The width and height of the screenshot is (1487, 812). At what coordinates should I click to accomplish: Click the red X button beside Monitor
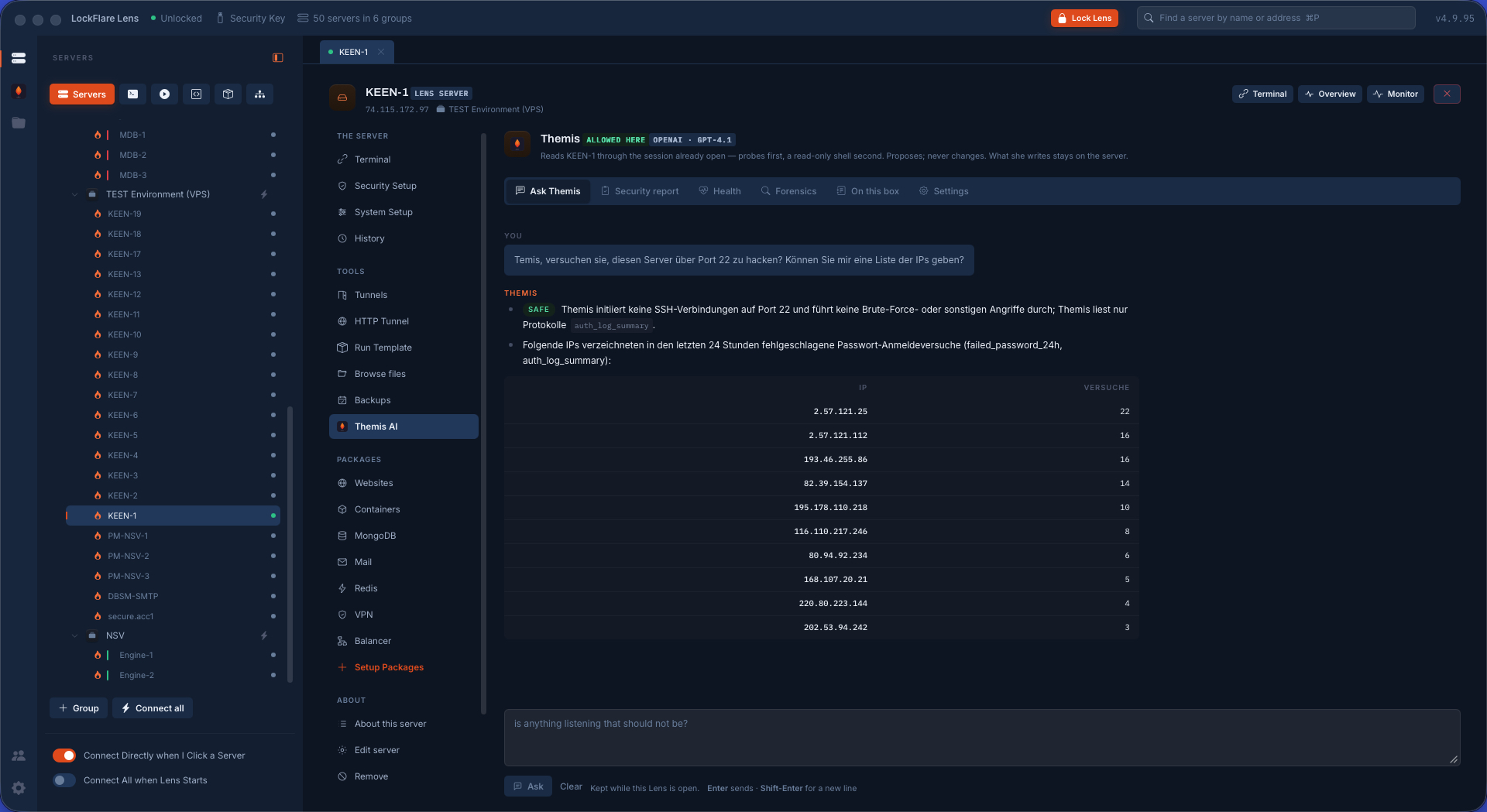pyautogui.click(x=1447, y=94)
